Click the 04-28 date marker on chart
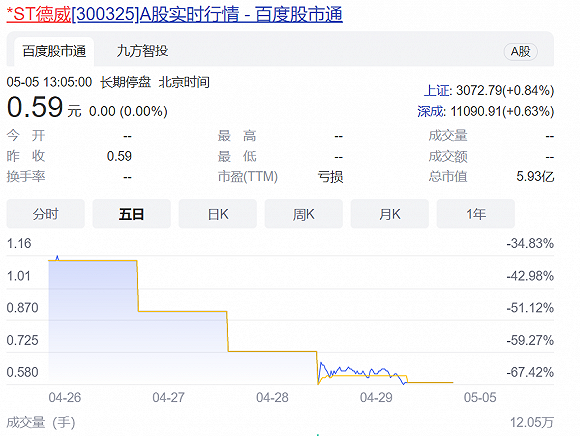The image size is (580, 436). point(272,398)
